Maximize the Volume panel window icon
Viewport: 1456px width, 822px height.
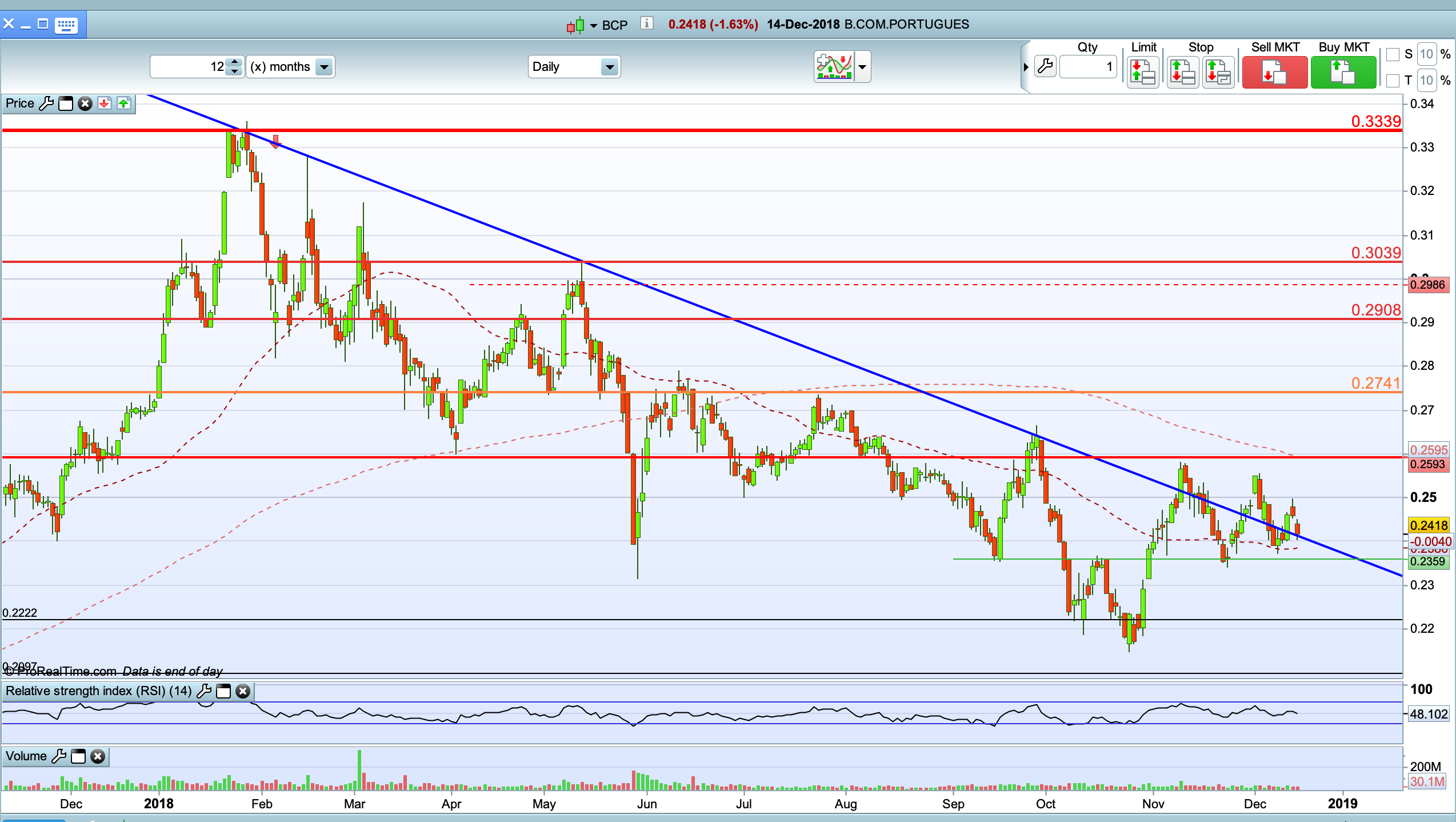tap(78, 756)
